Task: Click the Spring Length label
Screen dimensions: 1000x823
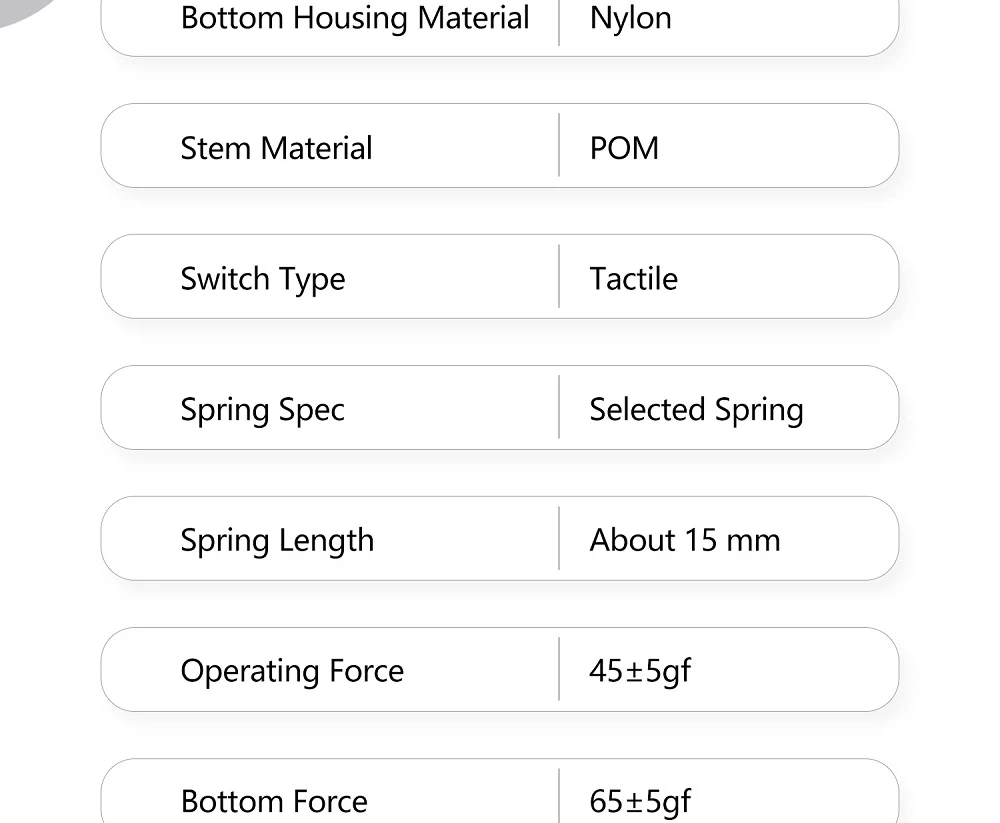Action: 277,540
